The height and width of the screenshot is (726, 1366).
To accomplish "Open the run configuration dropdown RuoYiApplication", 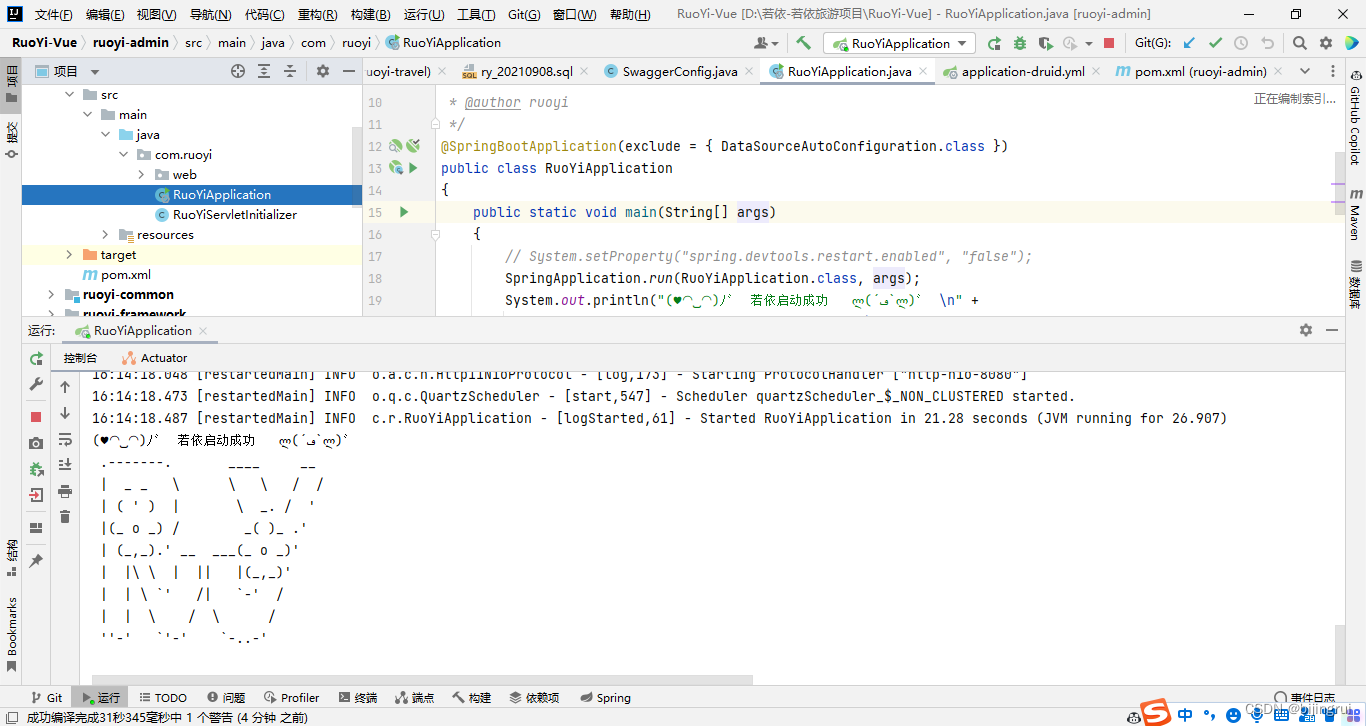I will point(899,43).
